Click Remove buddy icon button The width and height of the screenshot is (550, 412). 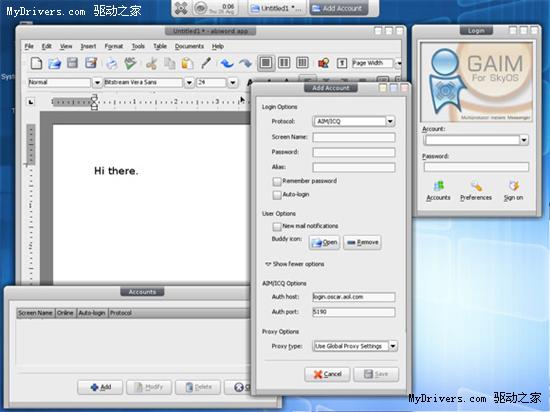tap(362, 242)
